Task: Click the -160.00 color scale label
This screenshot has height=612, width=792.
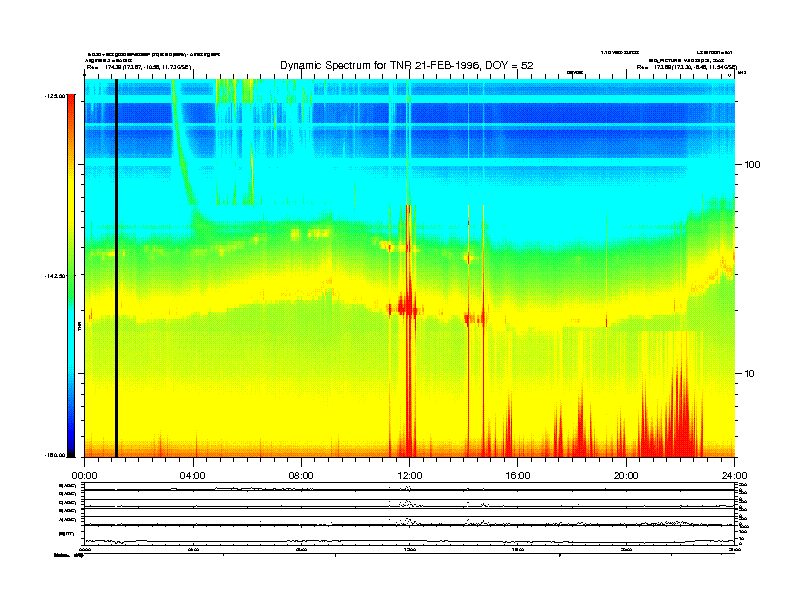Action: pos(55,455)
